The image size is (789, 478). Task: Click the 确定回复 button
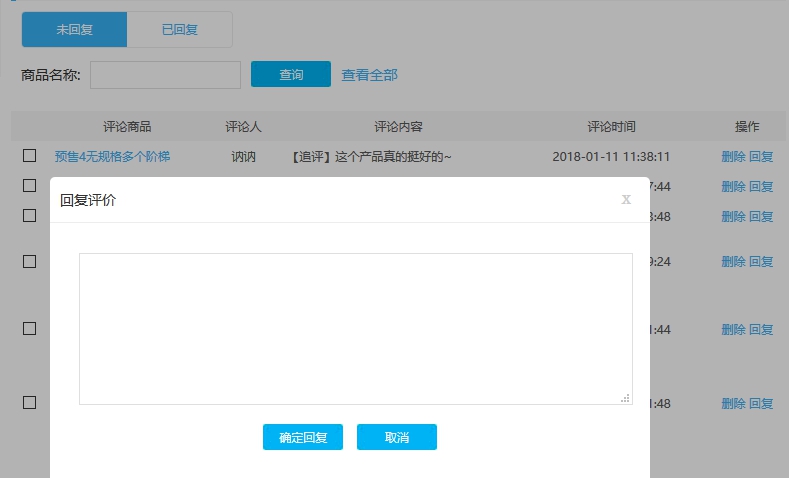(303, 437)
